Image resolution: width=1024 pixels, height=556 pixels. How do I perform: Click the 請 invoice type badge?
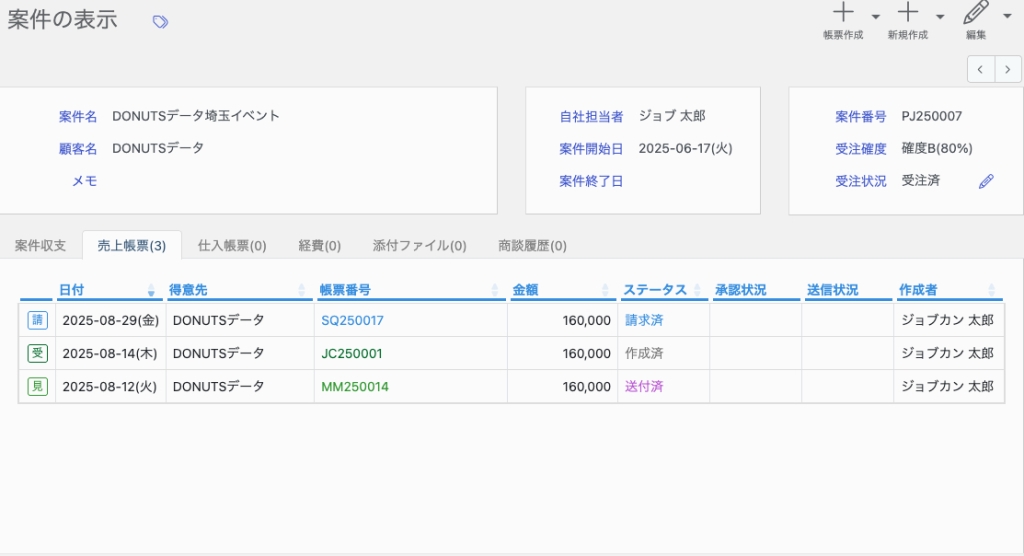click(38, 320)
